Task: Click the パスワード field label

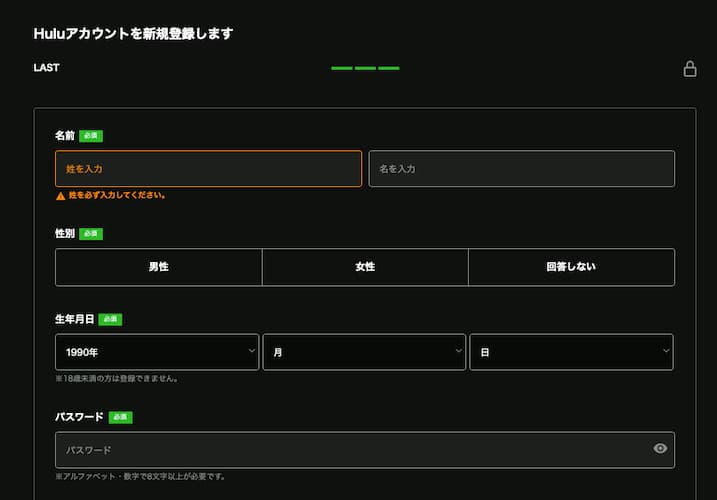Action: 79,417
